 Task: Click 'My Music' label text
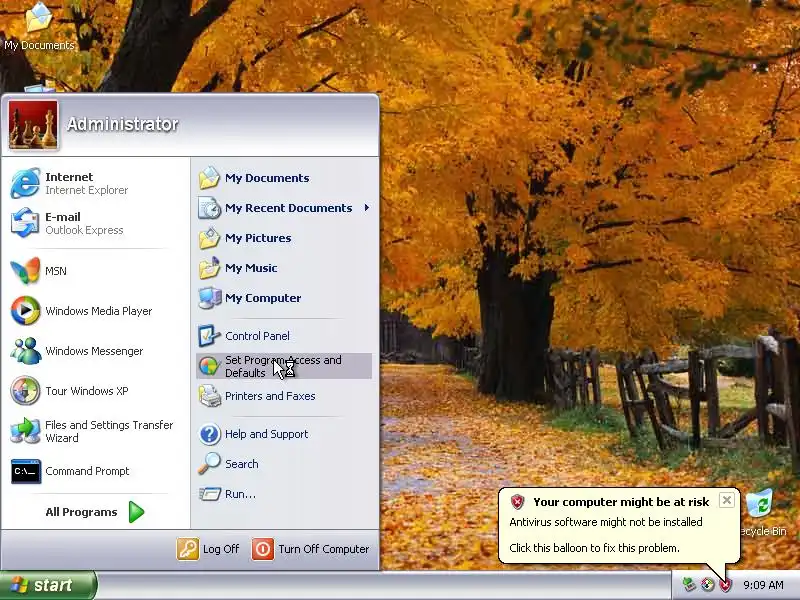[x=251, y=268]
